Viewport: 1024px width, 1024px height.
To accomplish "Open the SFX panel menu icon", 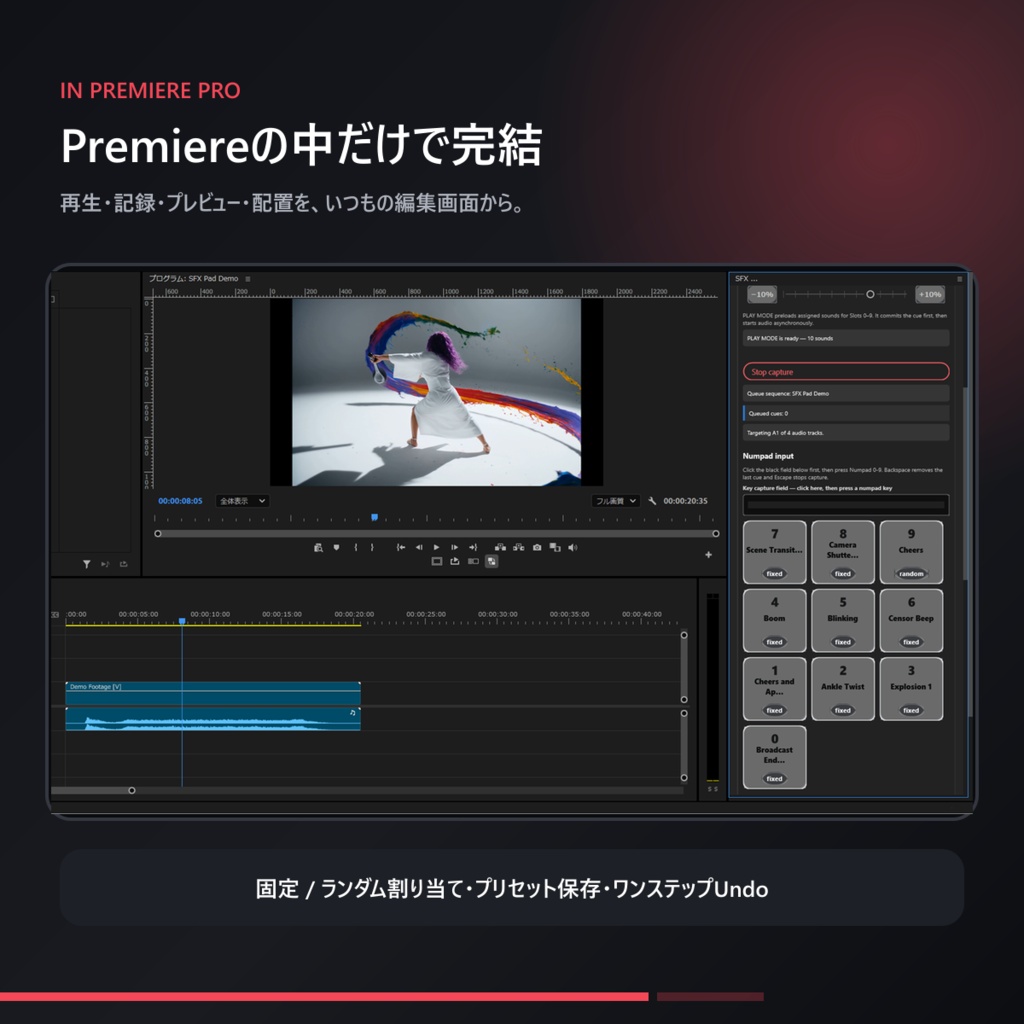I will tap(959, 279).
